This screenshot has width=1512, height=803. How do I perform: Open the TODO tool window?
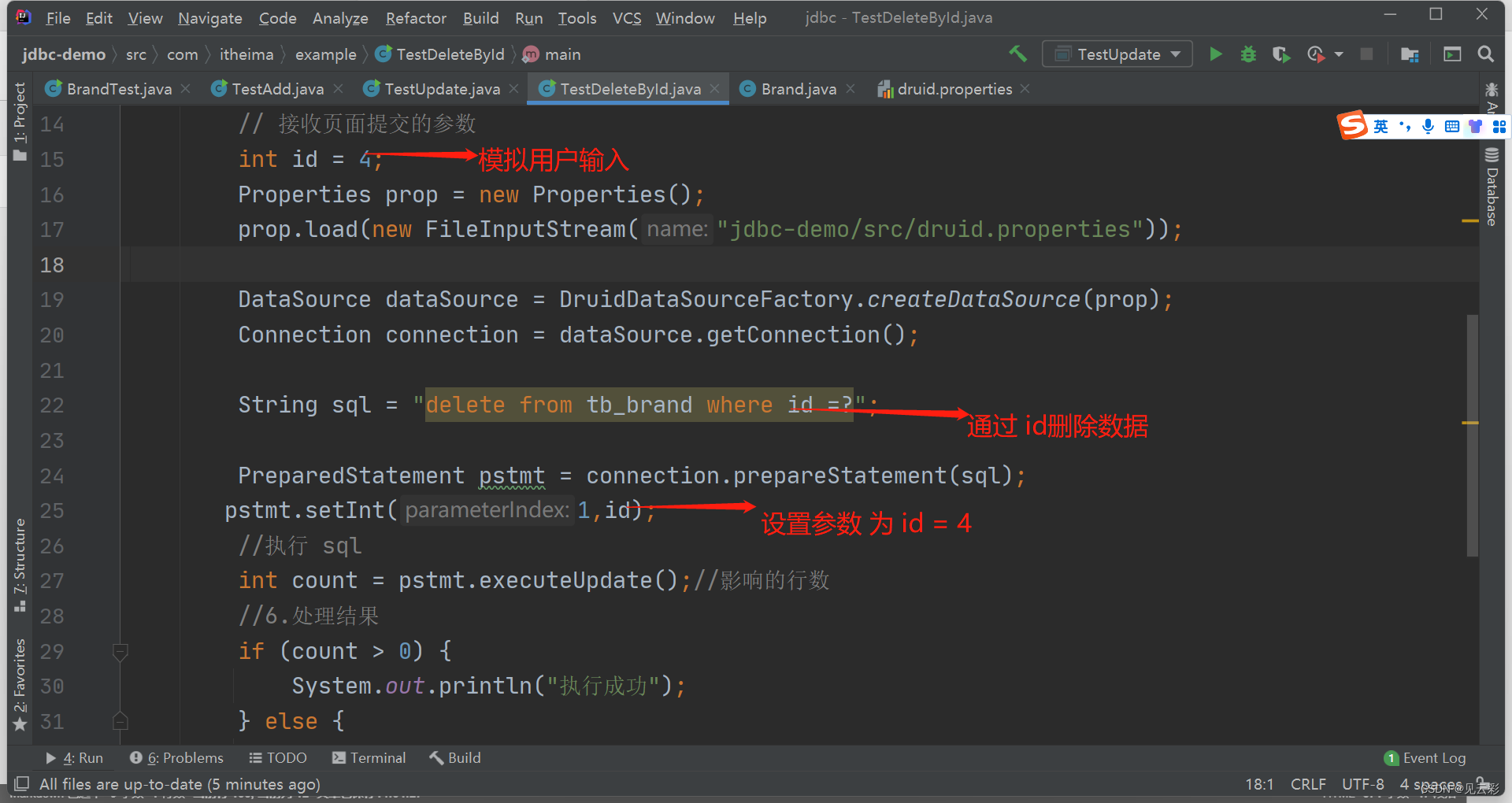[278, 757]
